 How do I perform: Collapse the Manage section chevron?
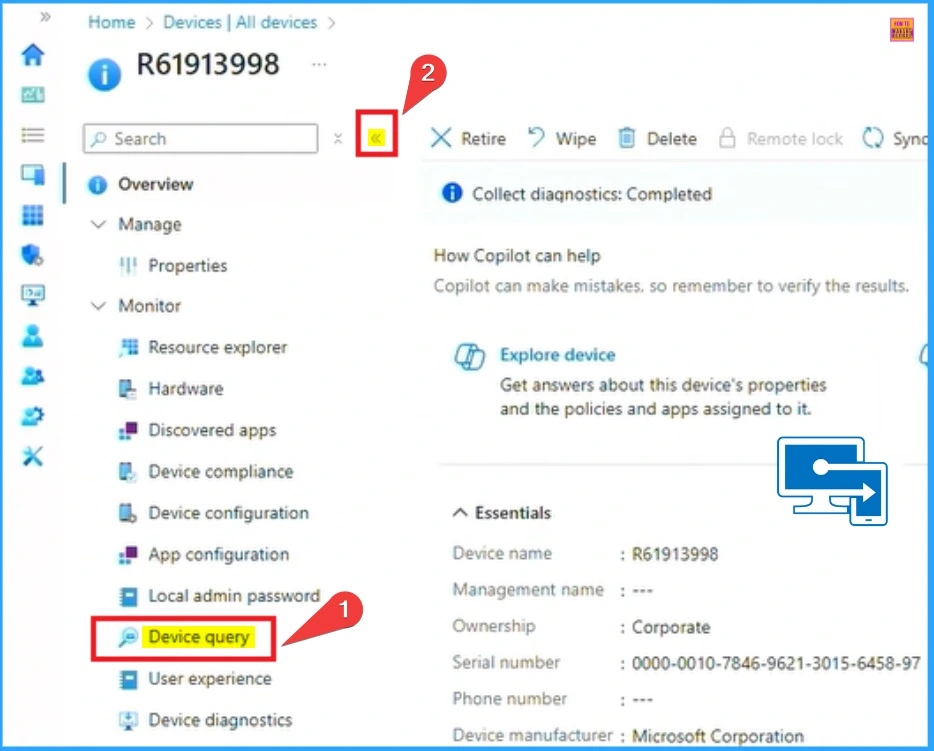coord(98,225)
